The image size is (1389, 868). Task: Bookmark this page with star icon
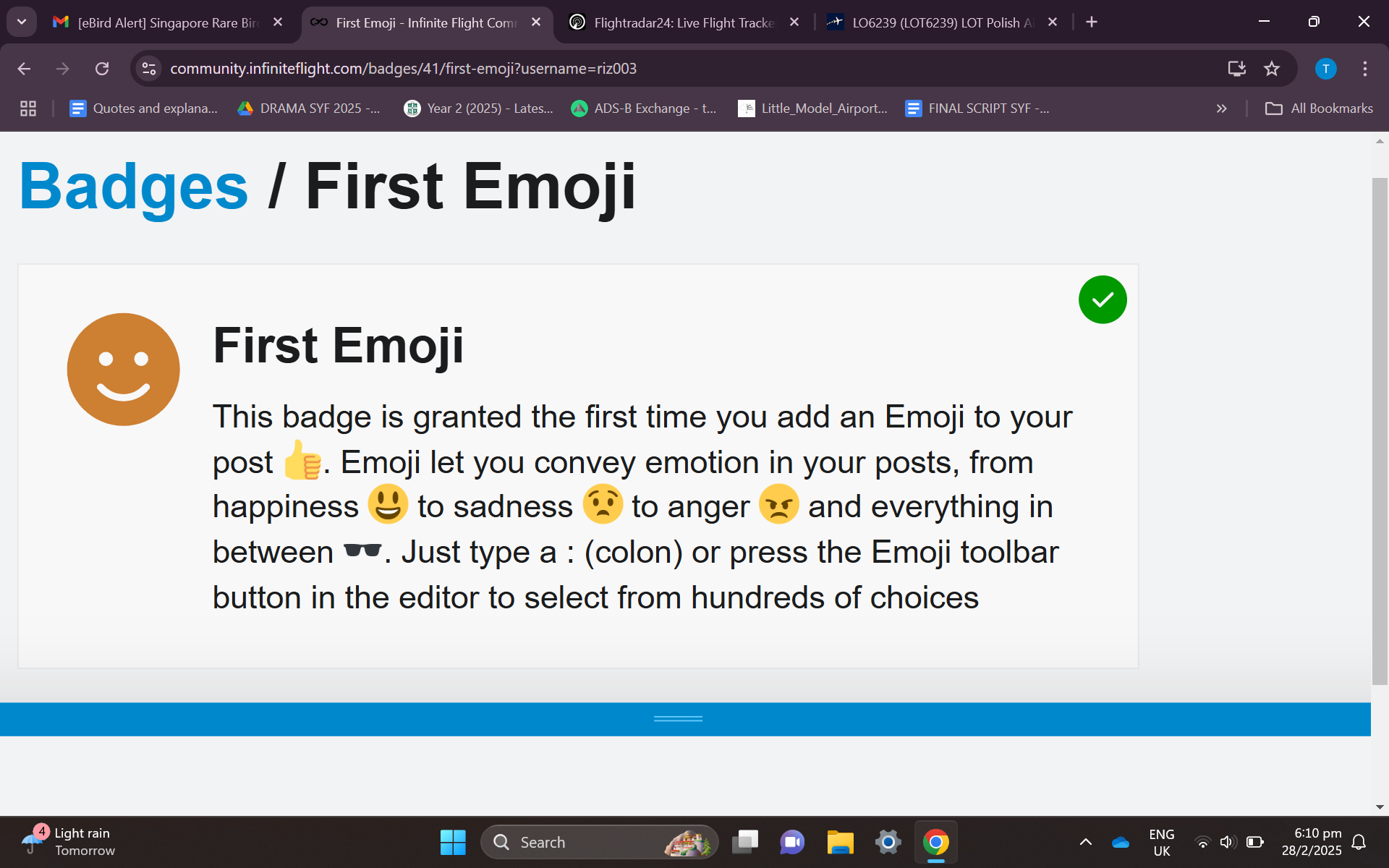(x=1271, y=69)
